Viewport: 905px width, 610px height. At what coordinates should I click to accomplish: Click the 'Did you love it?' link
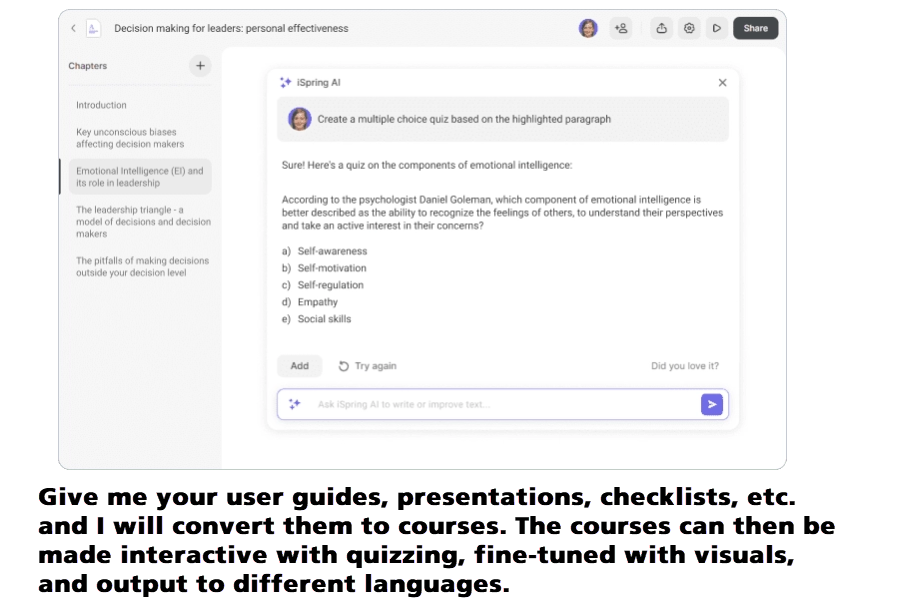(x=685, y=366)
